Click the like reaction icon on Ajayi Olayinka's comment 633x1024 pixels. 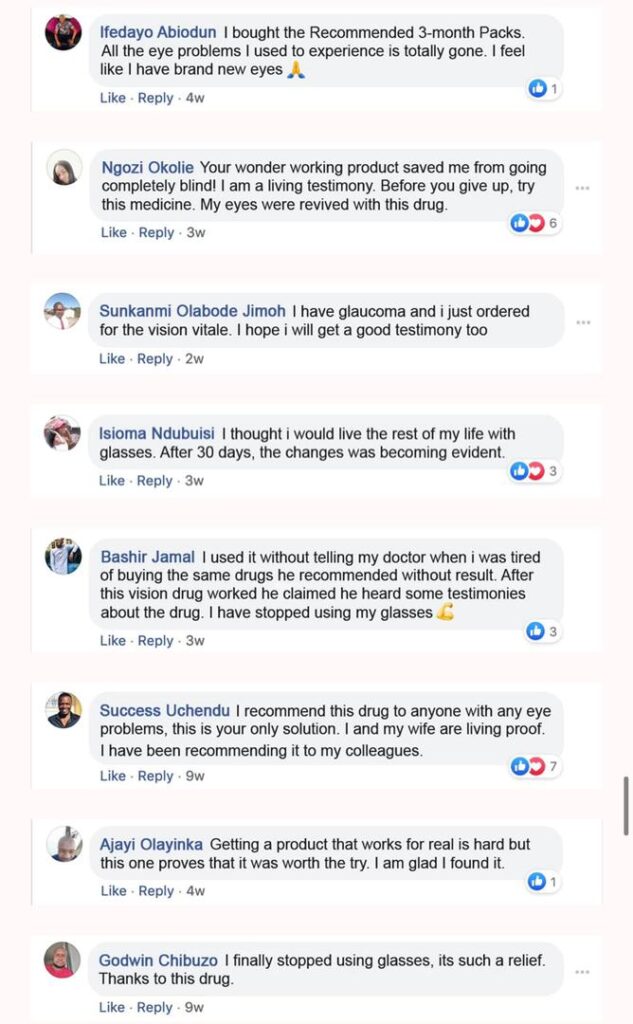[x=538, y=882]
